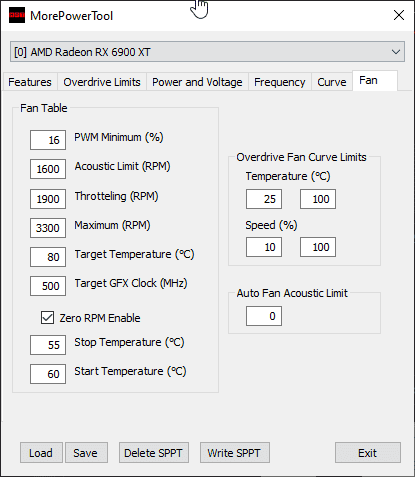Select the Target Temperature field showing 80
415x477 pixels.
pyautogui.click(x=48, y=257)
